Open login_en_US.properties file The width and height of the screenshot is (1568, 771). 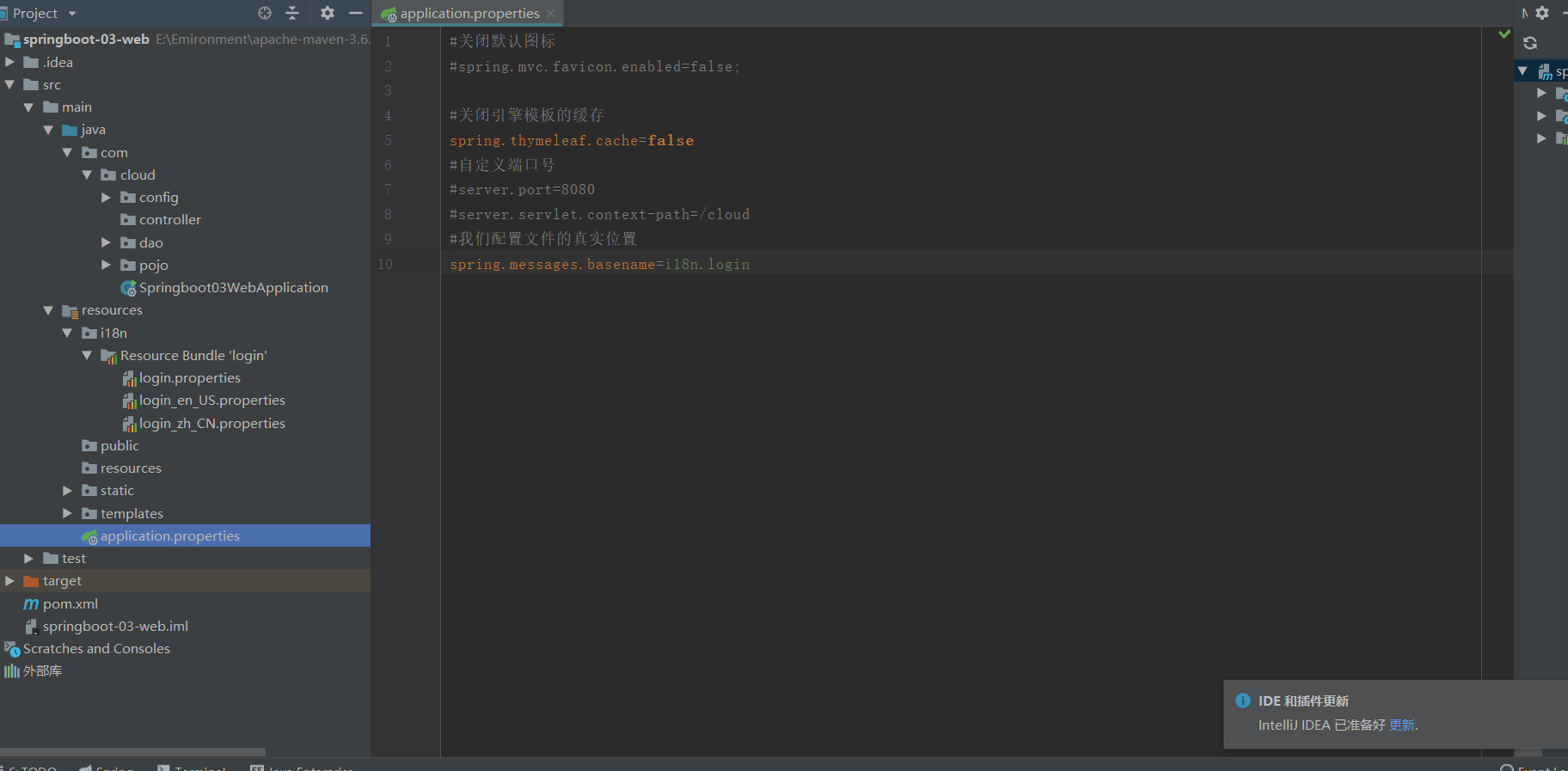click(x=211, y=400)
